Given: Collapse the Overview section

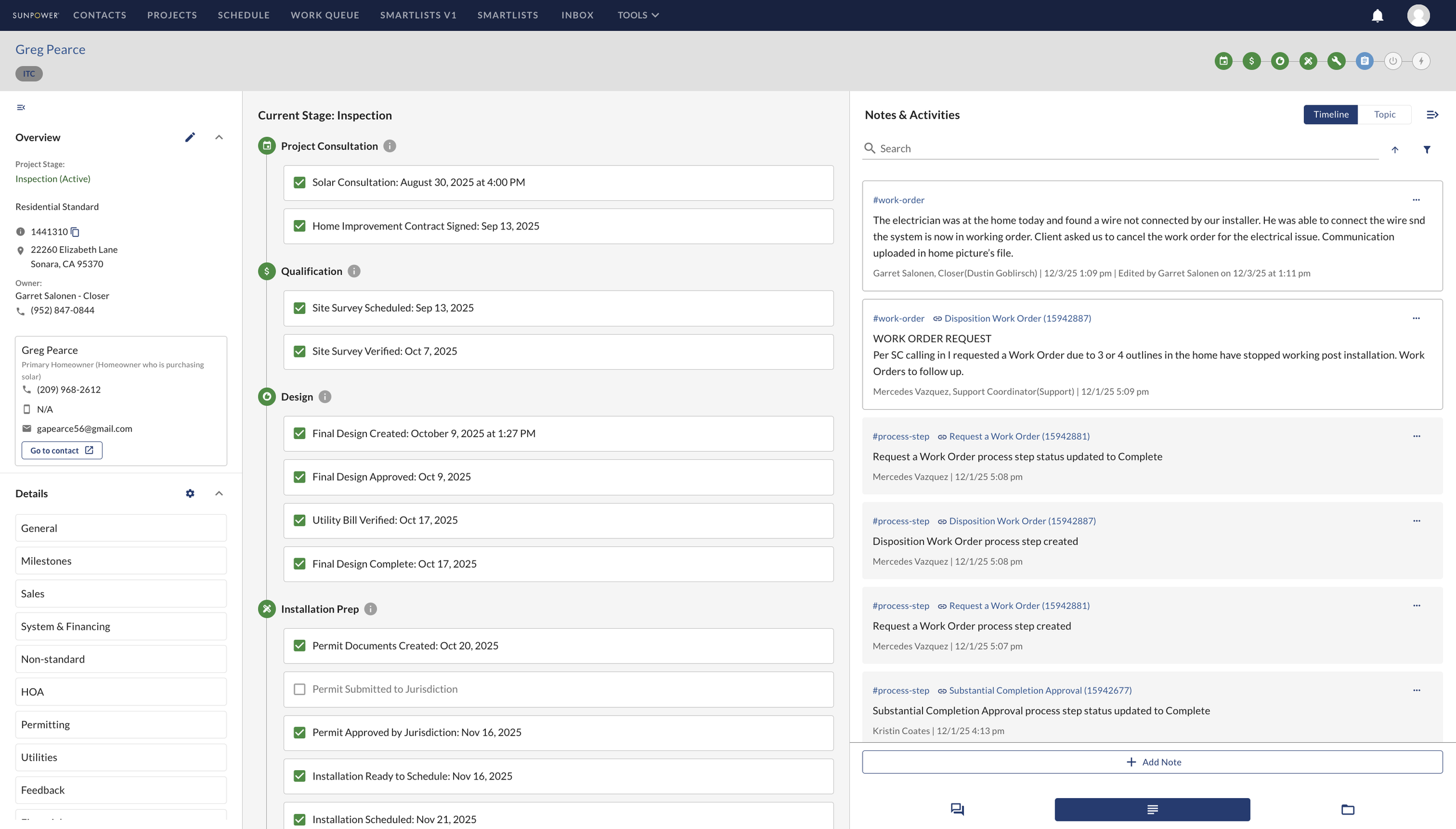Looking at the screenshot, I should tap(219, 137).
